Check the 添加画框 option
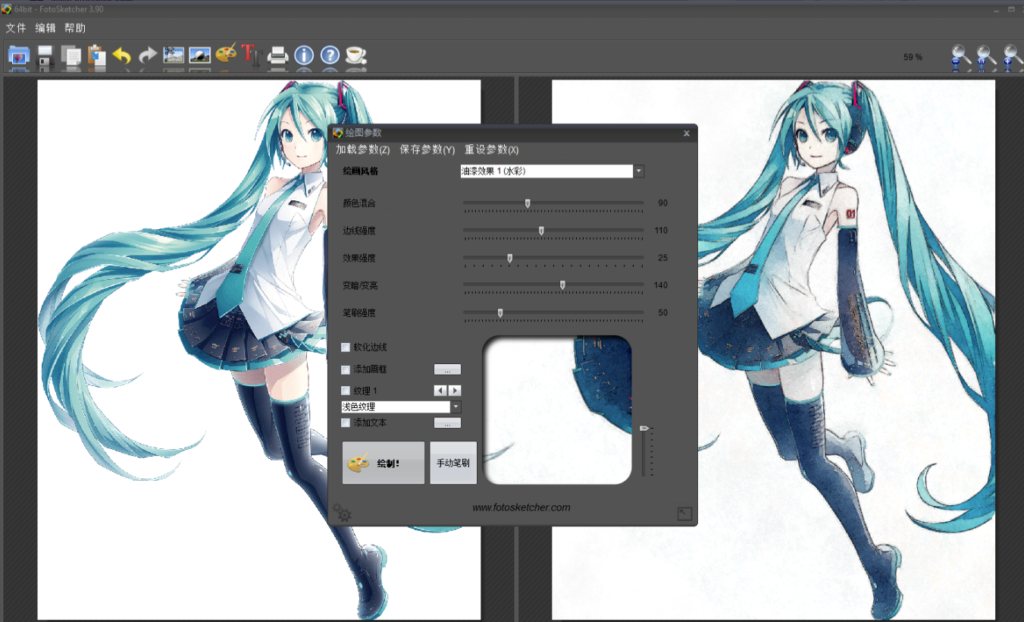 pos(346,369)
